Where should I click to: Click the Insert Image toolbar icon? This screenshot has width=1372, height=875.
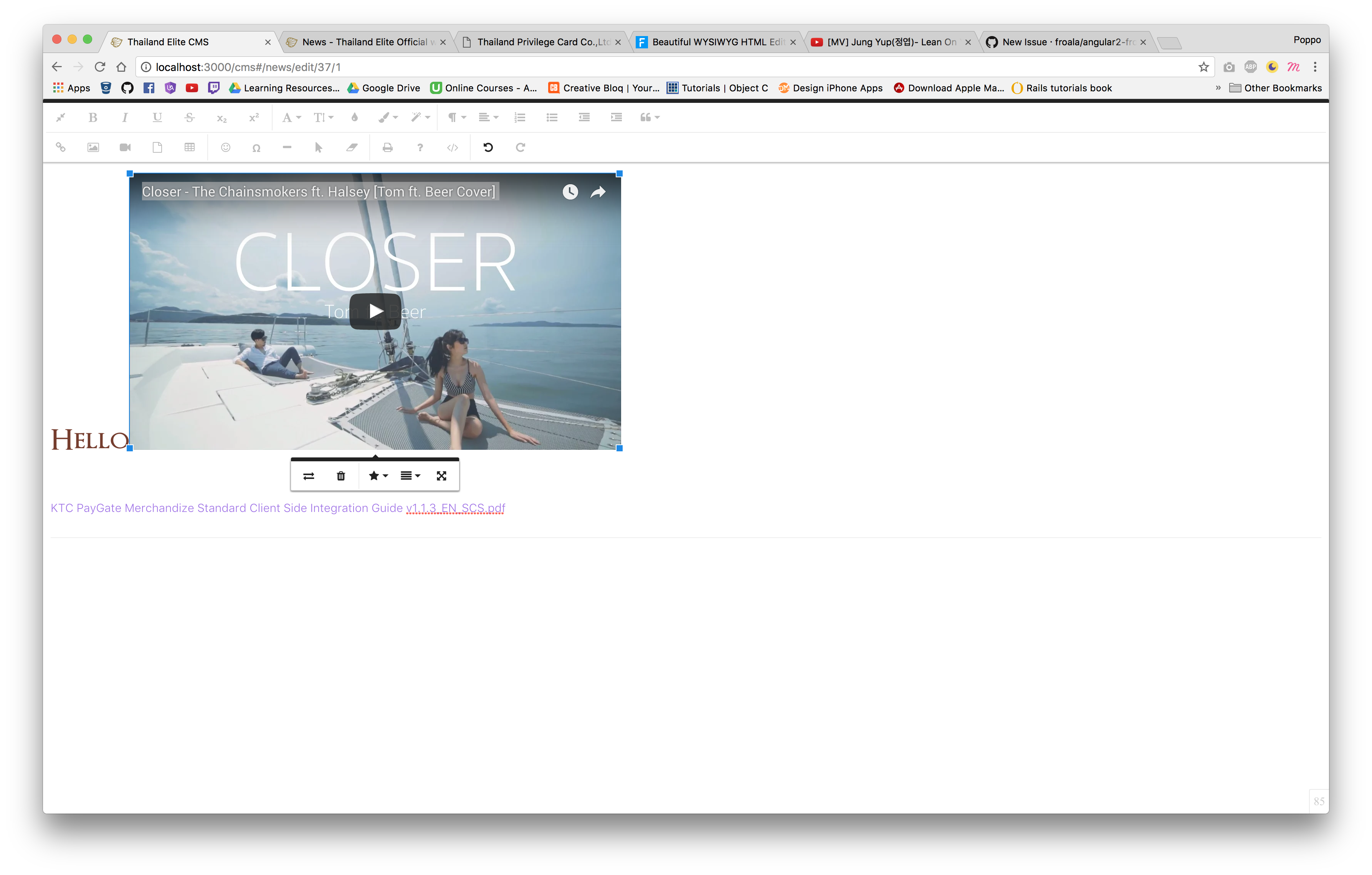[93, 147]
